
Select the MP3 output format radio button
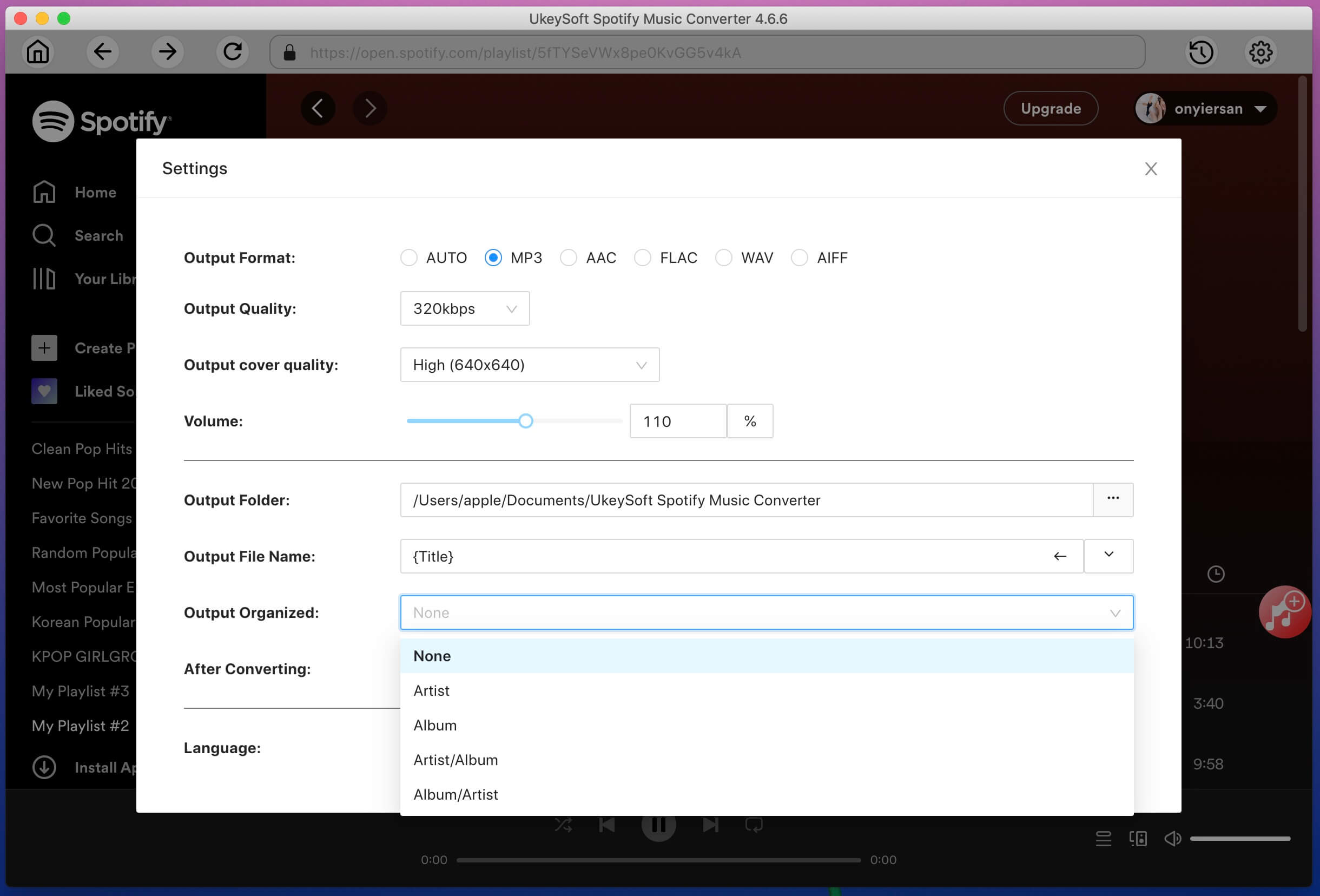pos(491,257)
